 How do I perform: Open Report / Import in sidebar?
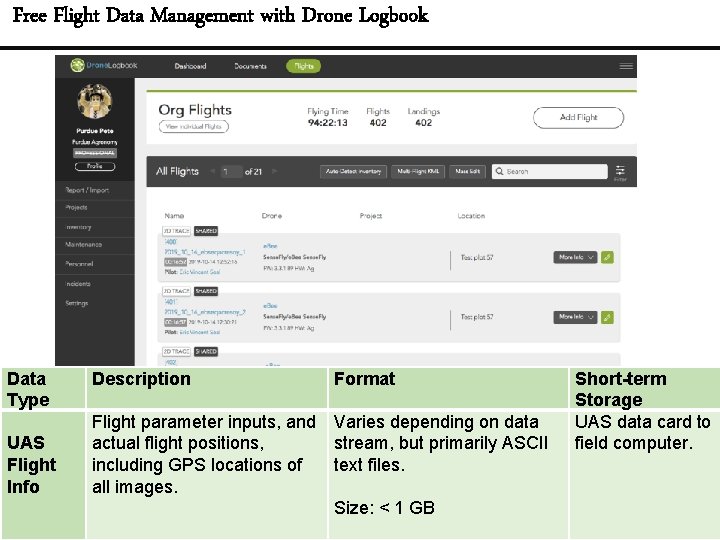coord(87,190)
